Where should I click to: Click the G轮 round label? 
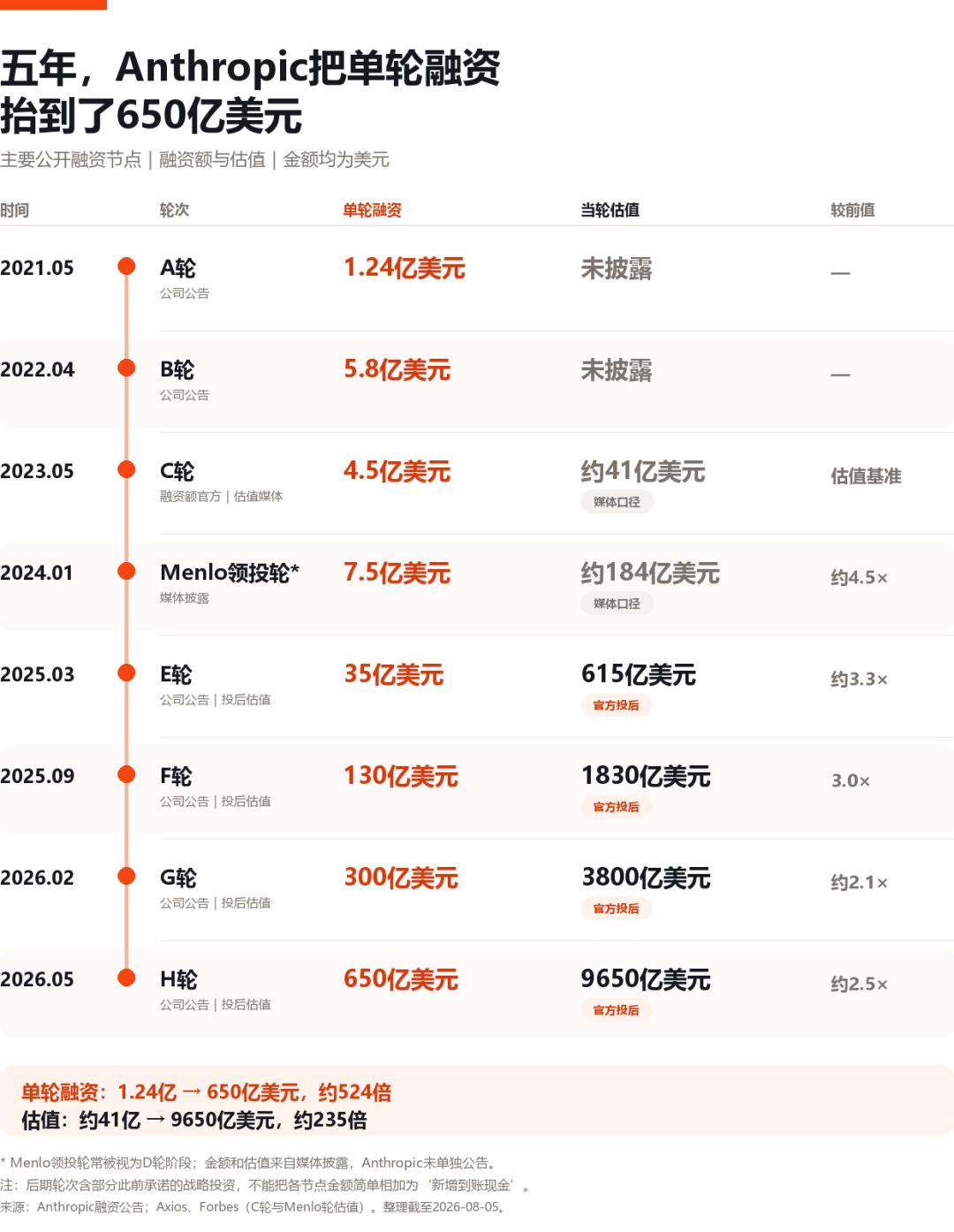[x=178, y=878]
